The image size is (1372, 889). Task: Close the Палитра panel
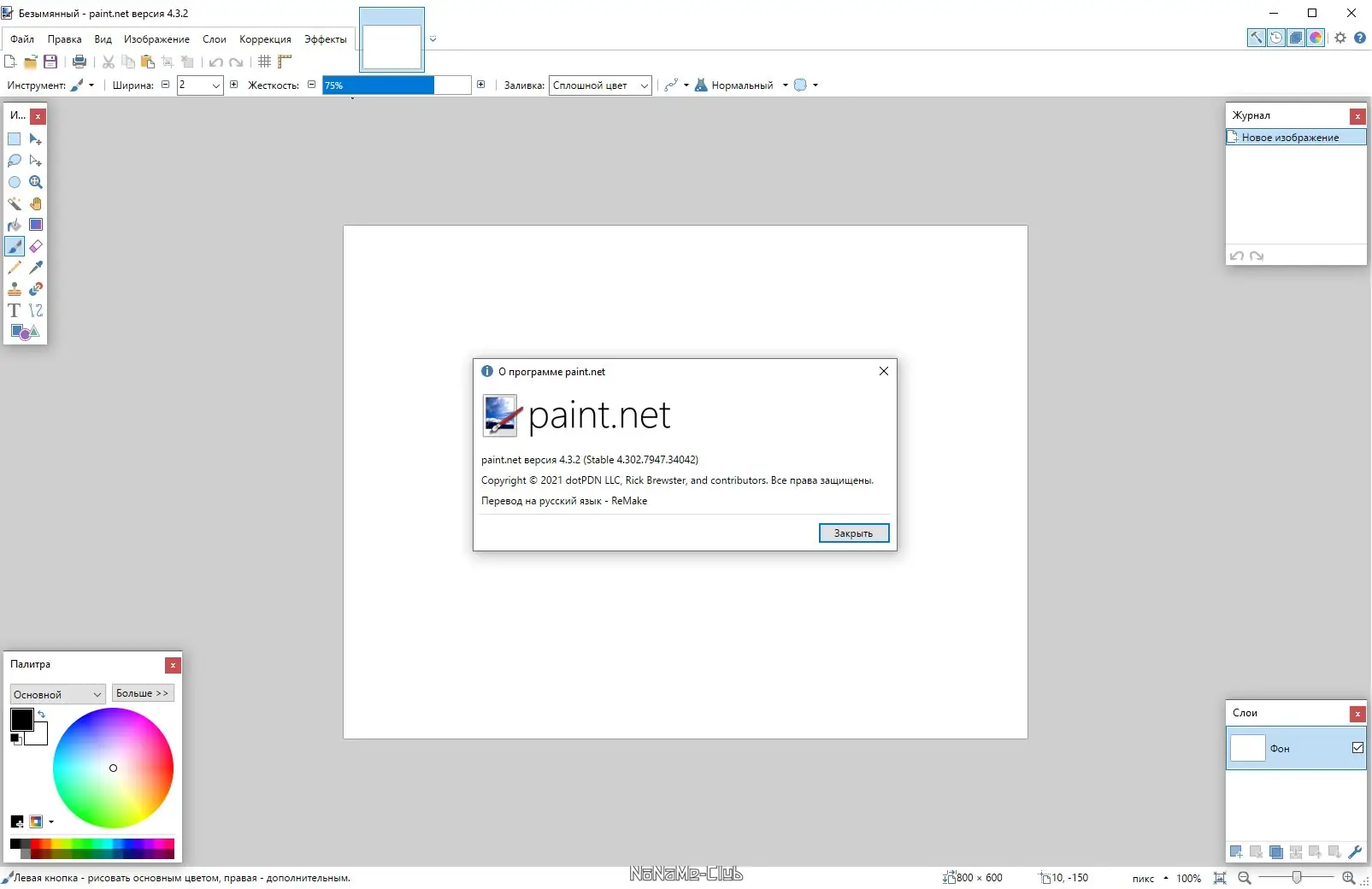click(173, 665)
